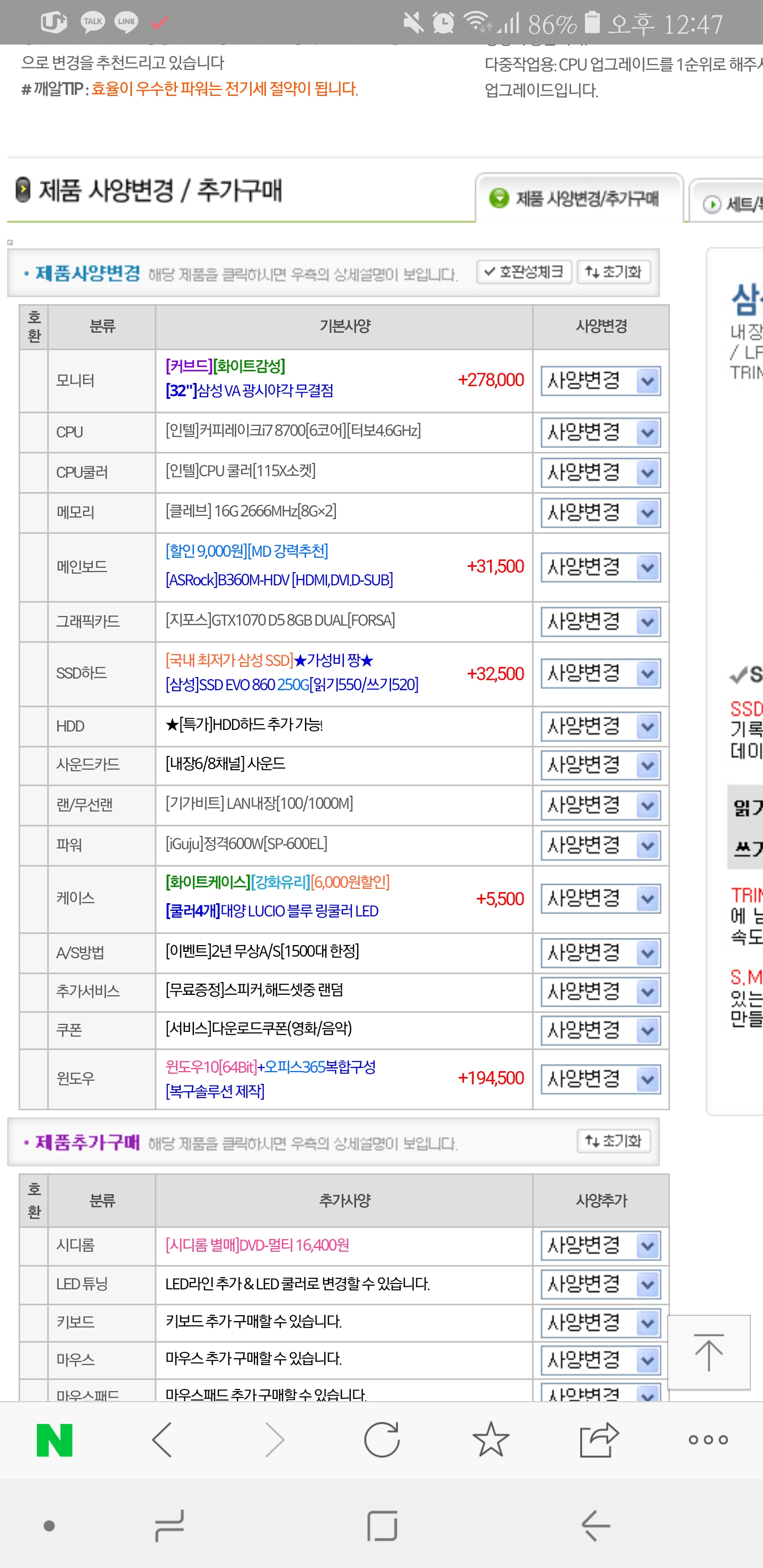Click [특가]HDD하드 추가 가능 text
Viewport: 763px width, 1568px height.
pyautogui.click(x=244, y=724)
